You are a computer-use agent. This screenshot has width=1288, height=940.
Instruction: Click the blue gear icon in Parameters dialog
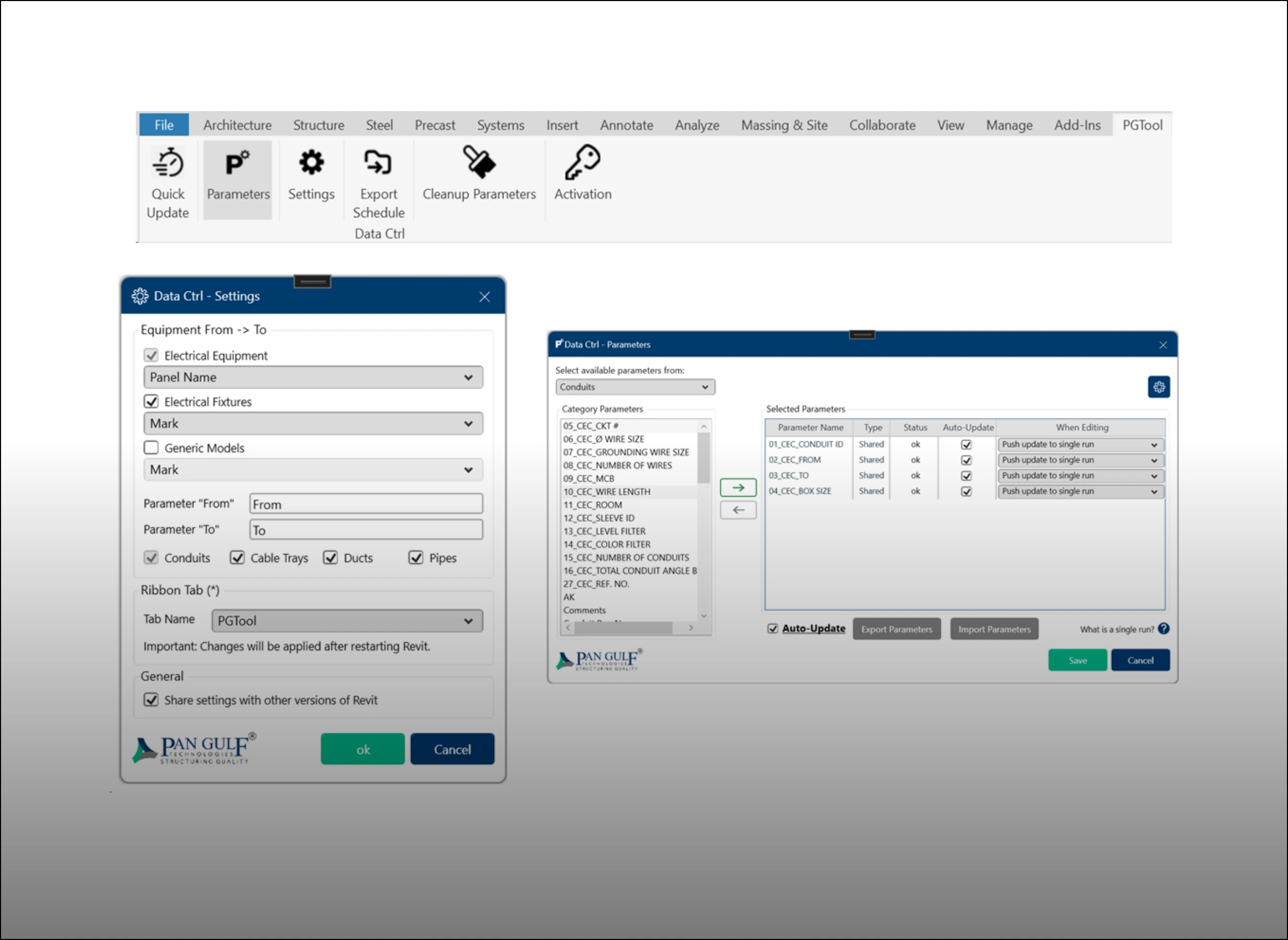tap(1159, 387)
